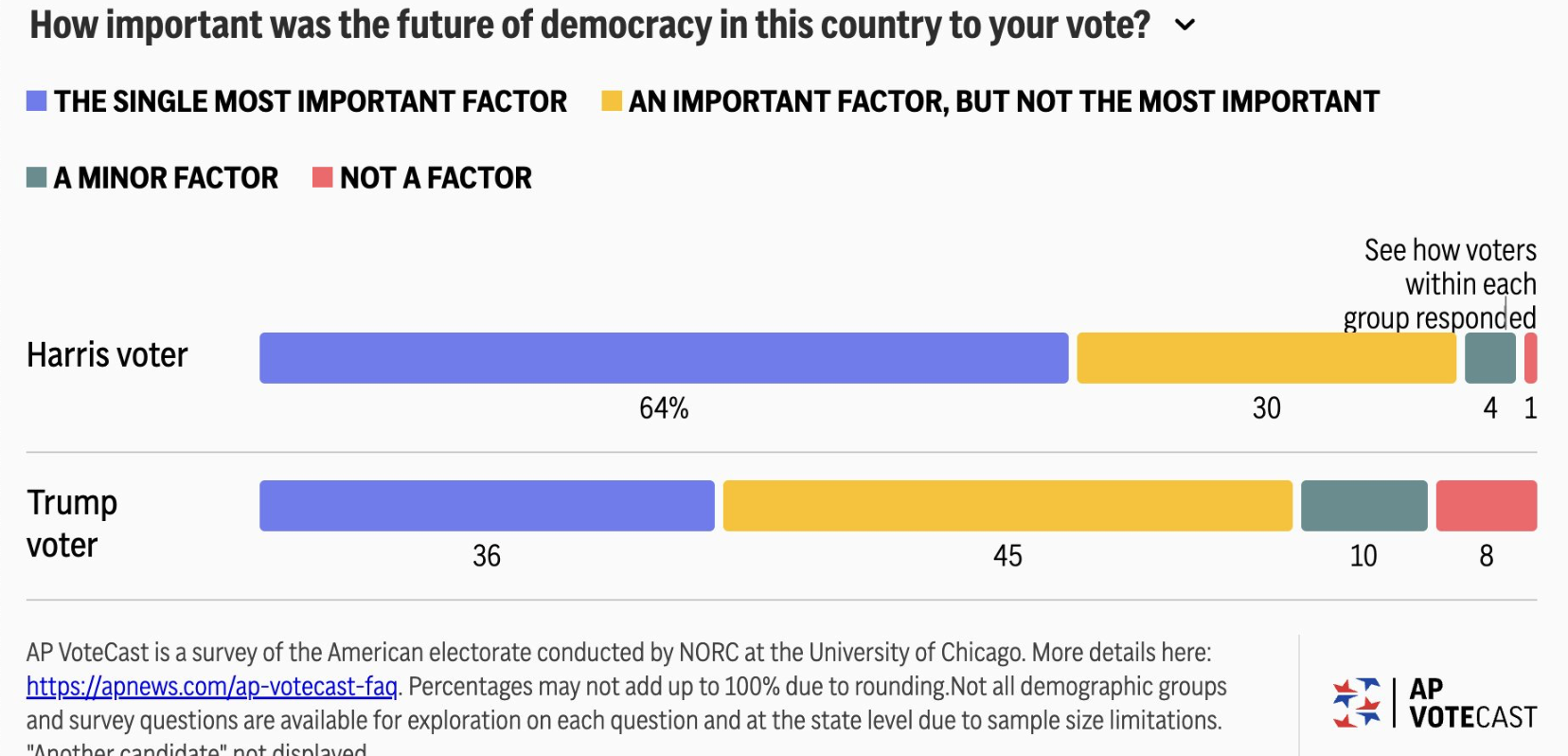Click 'A MINOR FACTOR' legend label

click(x=166, y=177)
